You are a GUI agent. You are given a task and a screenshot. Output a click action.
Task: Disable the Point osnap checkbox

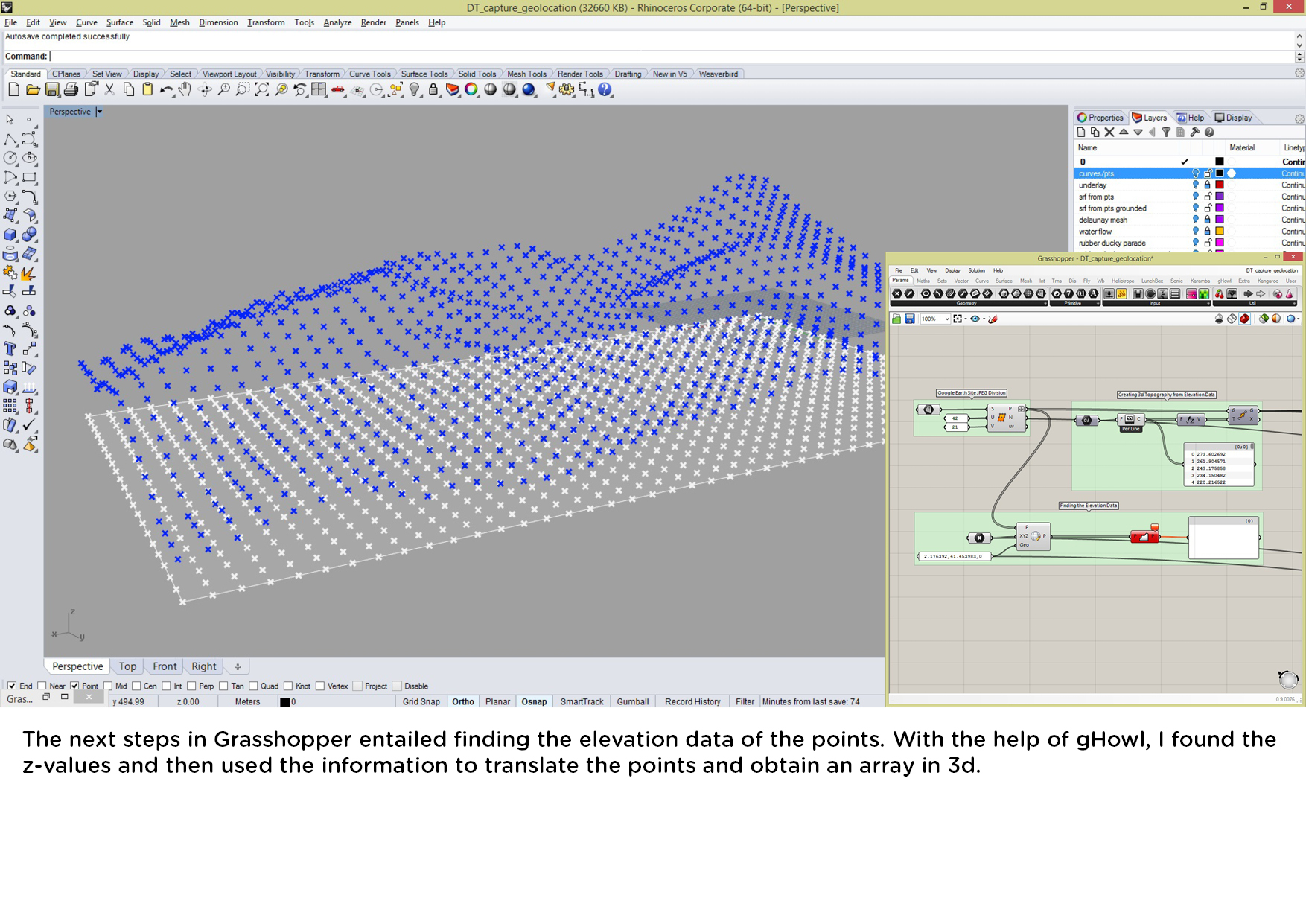point(74,686)
